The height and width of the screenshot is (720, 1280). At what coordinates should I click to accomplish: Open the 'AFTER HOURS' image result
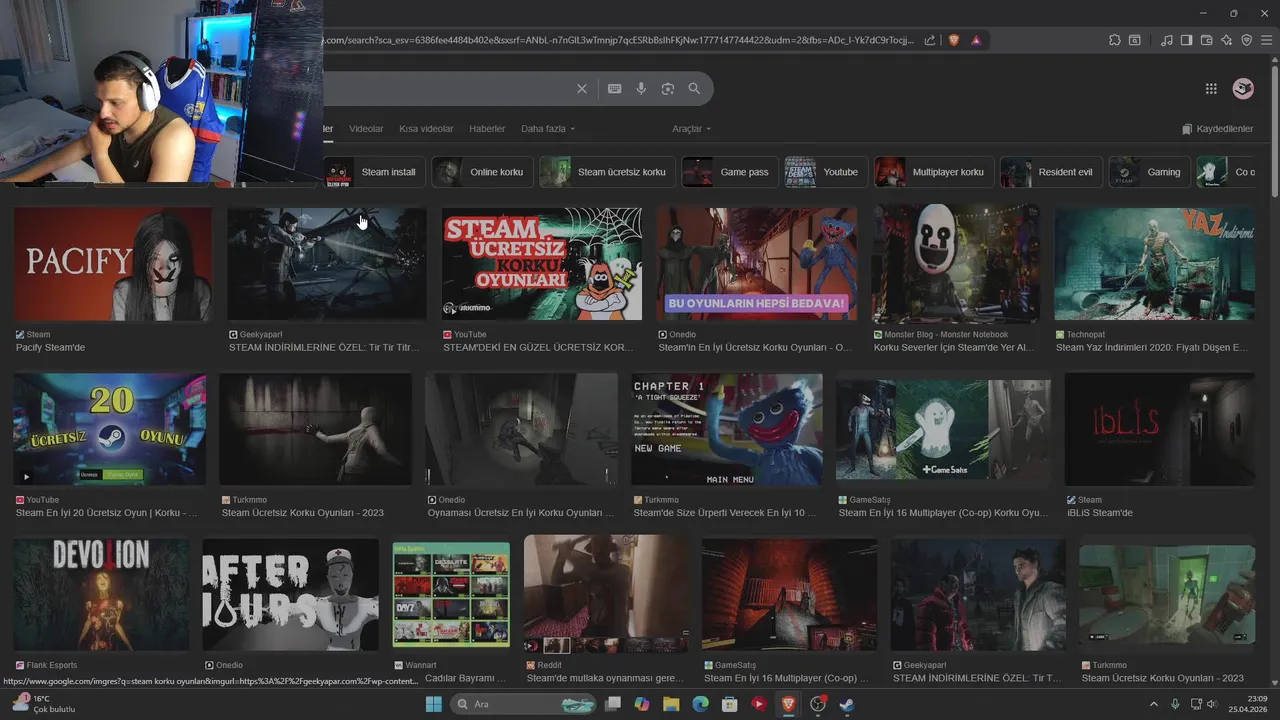click(291, 595)
